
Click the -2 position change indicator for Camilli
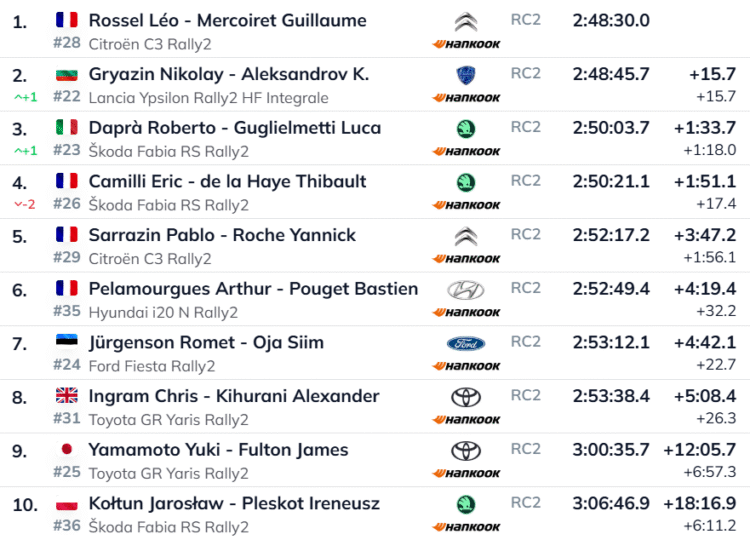[25, 204]
